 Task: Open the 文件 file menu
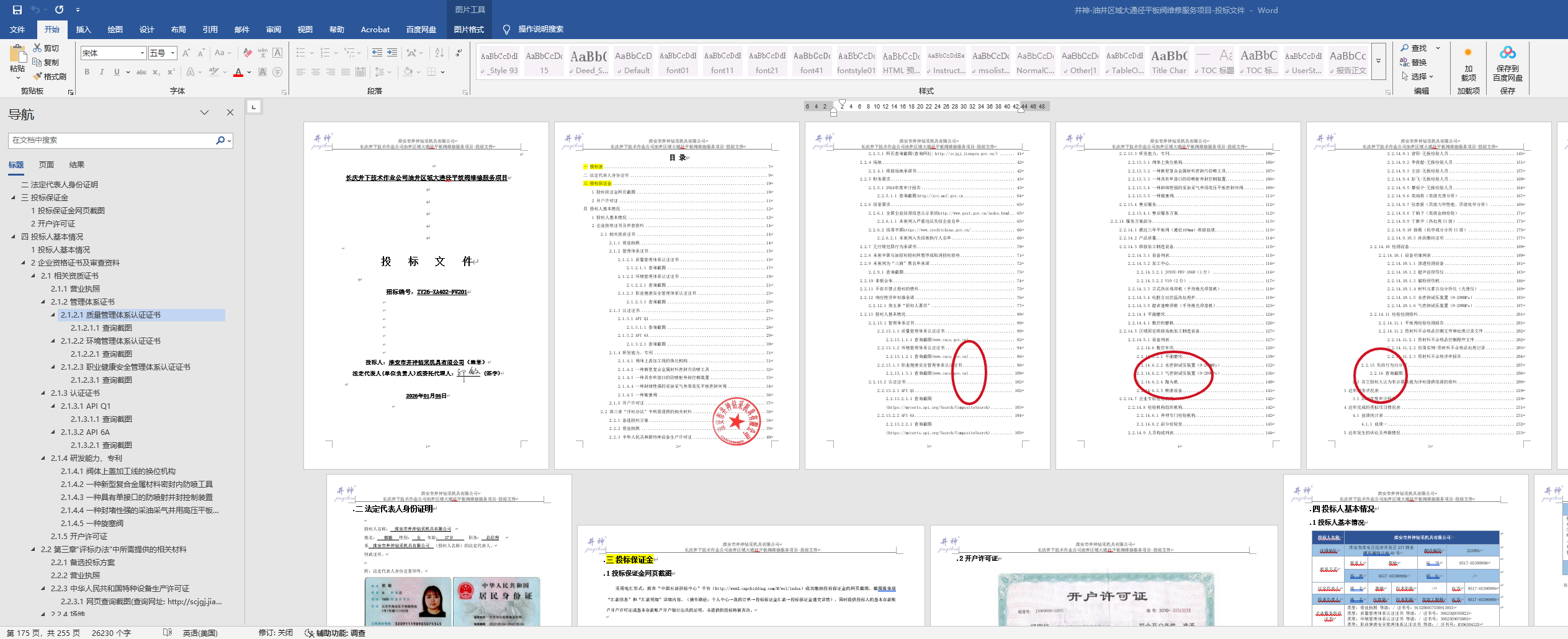(x=17, y=29)
